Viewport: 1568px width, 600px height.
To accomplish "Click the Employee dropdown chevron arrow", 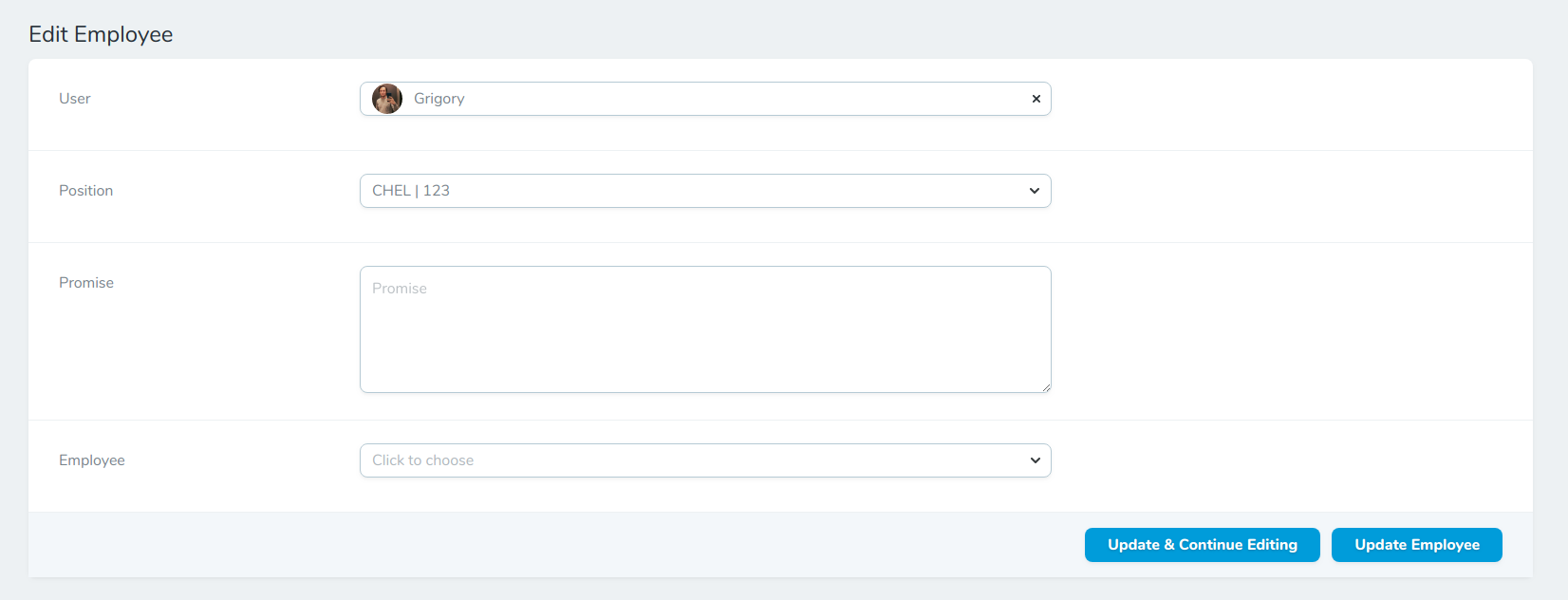I will [x=1035, y=460].
